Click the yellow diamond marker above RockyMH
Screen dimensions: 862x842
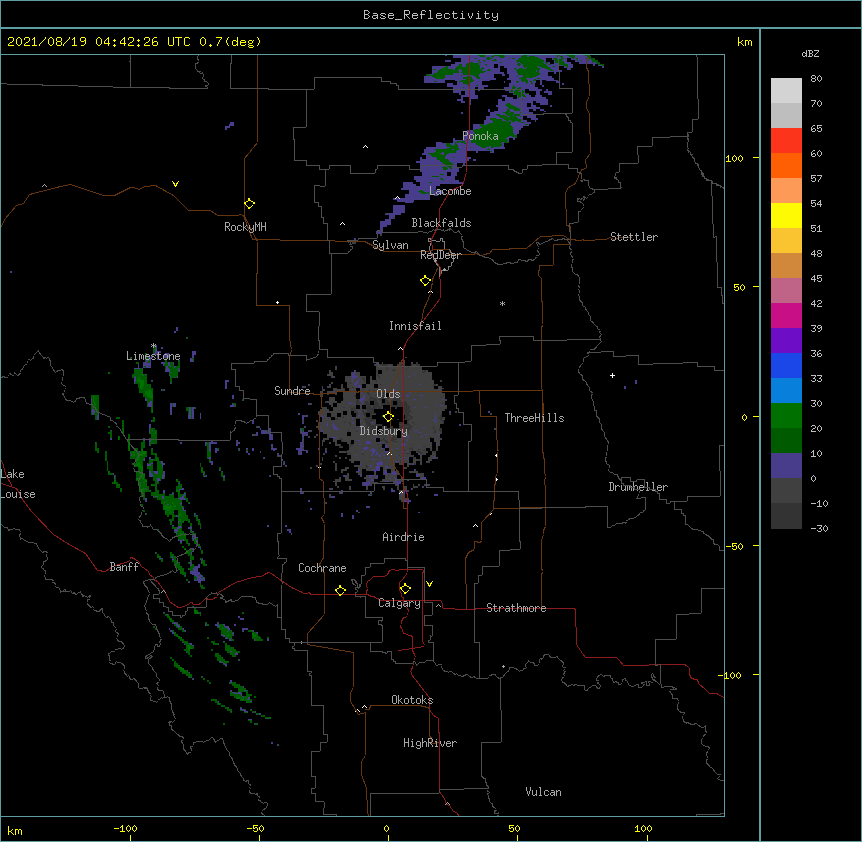[250, 204]
